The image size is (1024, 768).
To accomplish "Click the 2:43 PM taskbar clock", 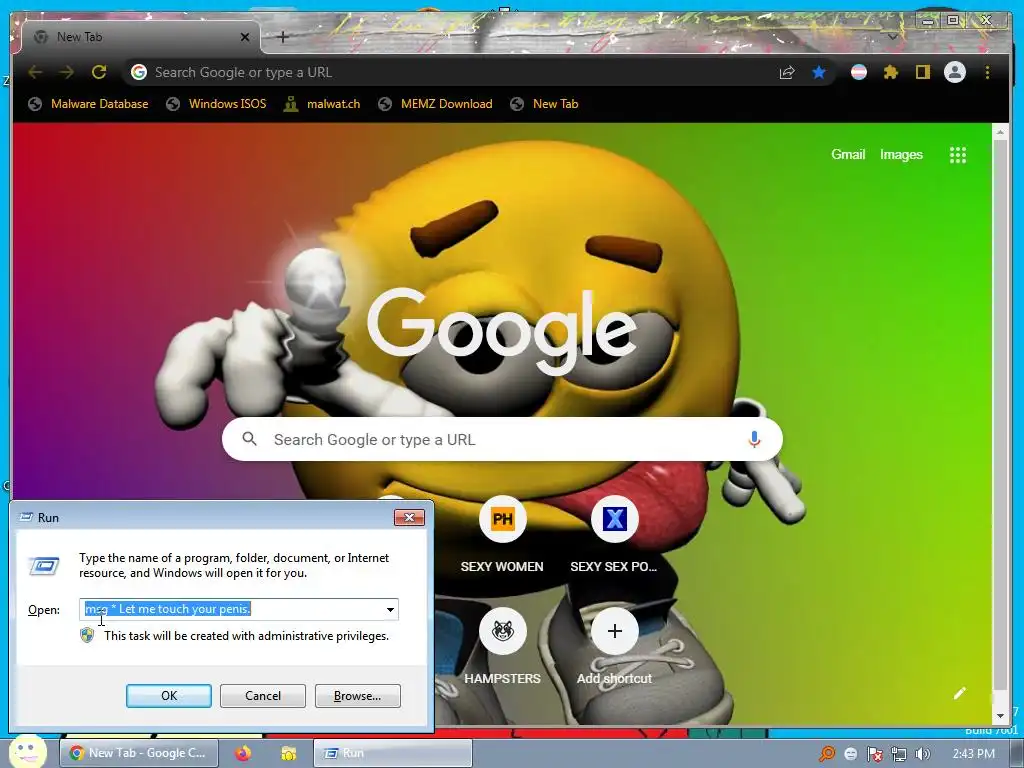I will pyautogui.click(x=973, y=754).
